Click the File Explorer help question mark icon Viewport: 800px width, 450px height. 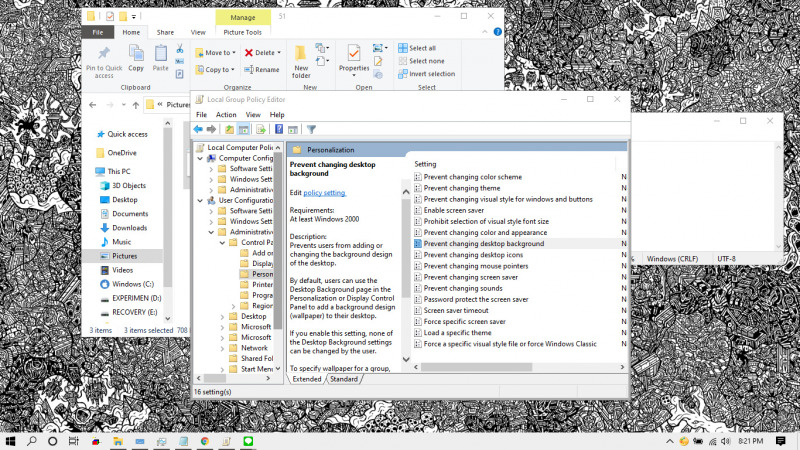[x=497, y=32]
